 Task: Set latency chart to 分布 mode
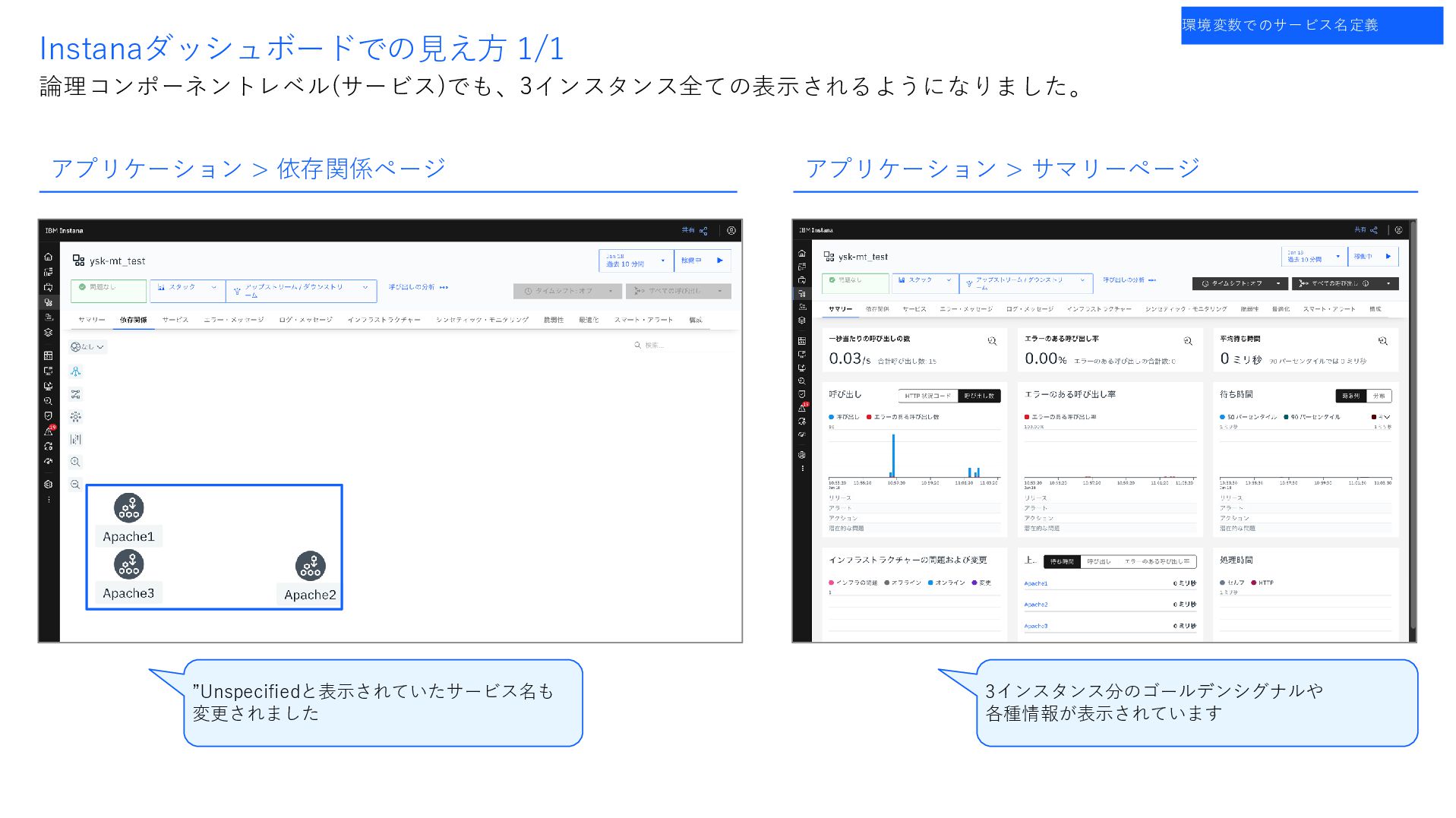click(1379, 396)
